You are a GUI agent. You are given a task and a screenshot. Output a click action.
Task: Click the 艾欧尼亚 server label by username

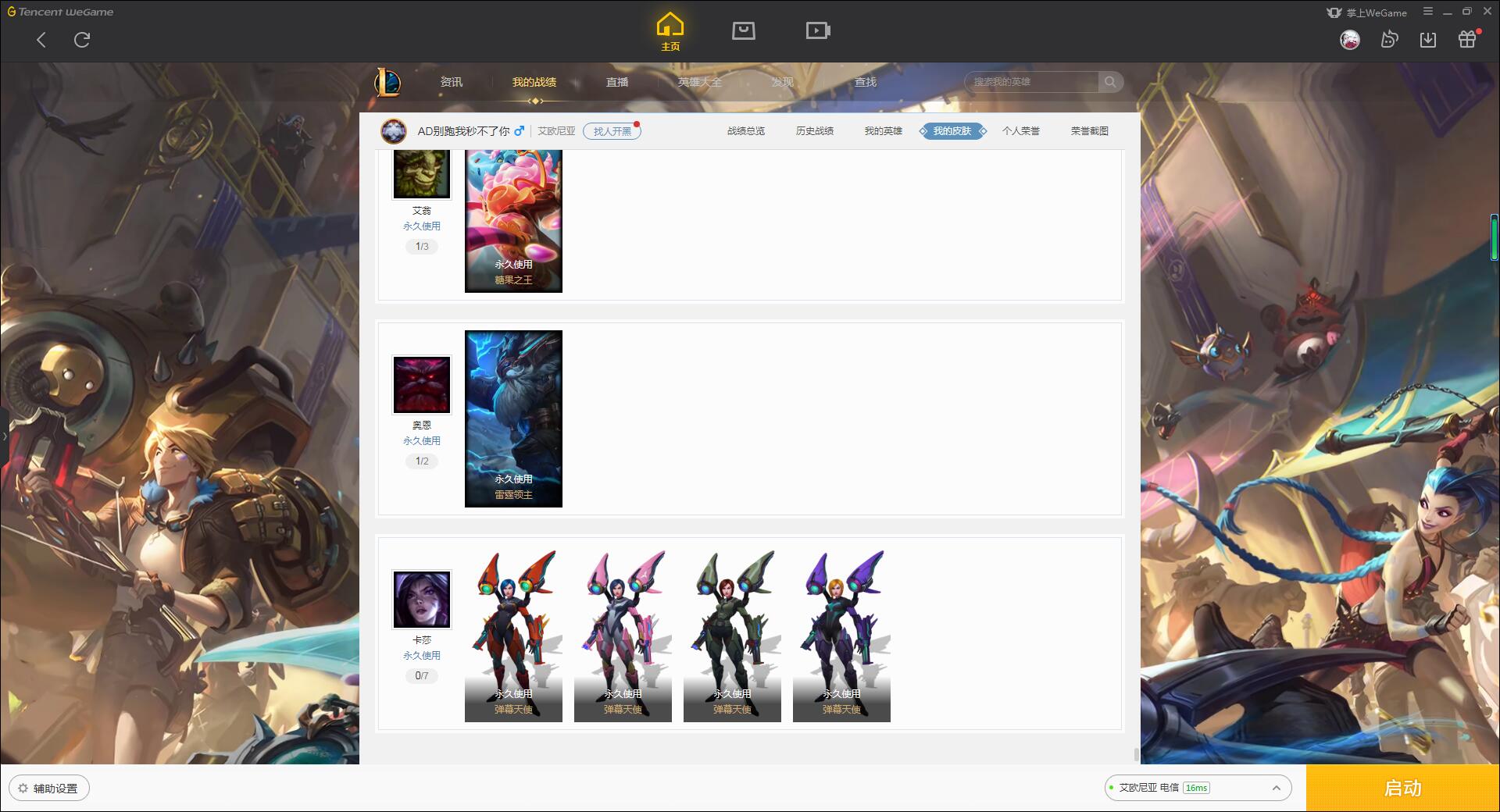coord(556,131)
